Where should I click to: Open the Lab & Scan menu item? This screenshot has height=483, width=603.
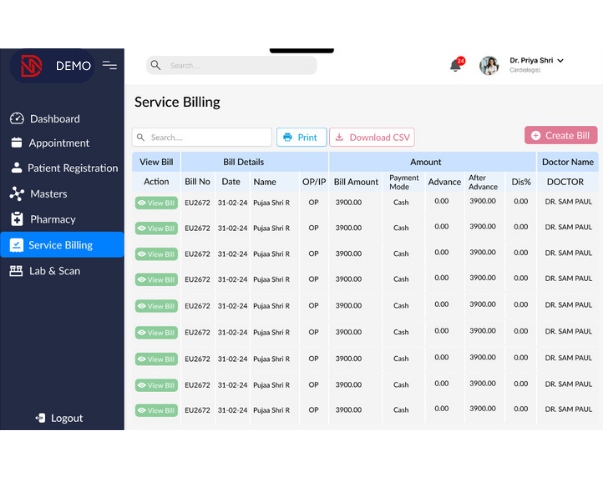click(x=54, y=271)
